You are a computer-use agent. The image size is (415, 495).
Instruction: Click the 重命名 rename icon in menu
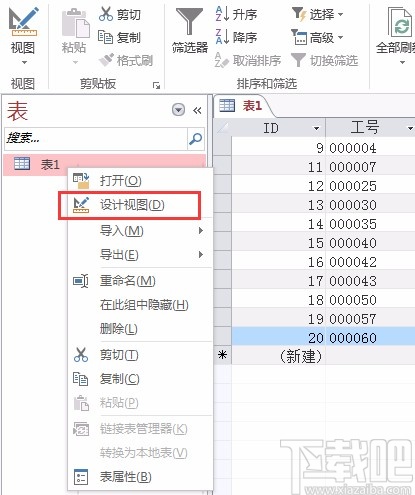click(x=81, y=281)
